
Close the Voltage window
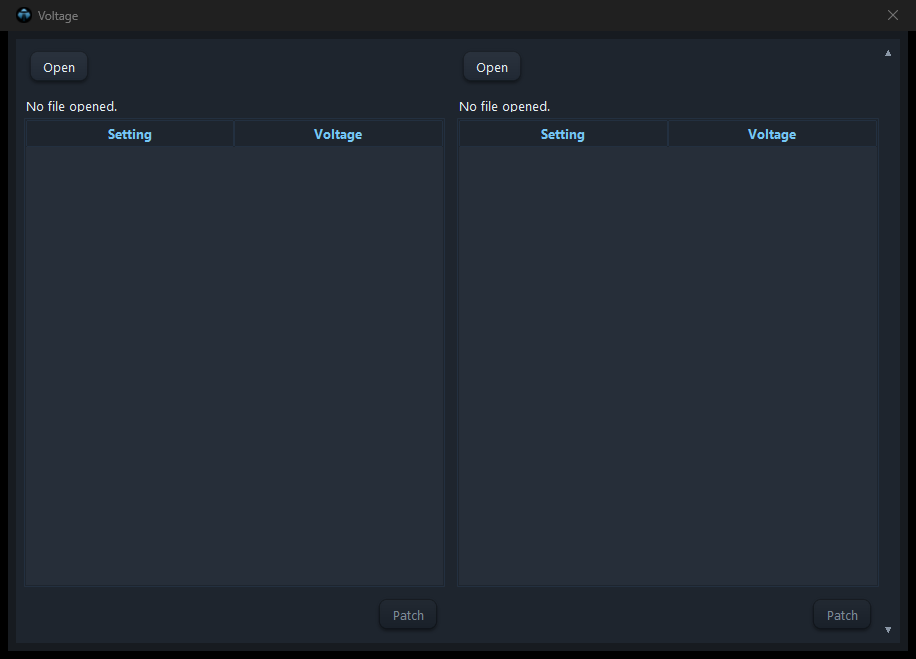point(893,15)
